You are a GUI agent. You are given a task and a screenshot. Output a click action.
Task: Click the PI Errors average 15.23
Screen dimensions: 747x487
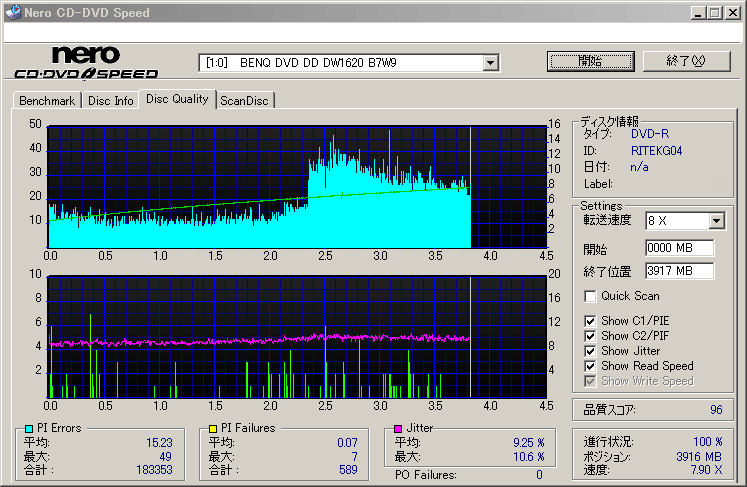[159, 443]
